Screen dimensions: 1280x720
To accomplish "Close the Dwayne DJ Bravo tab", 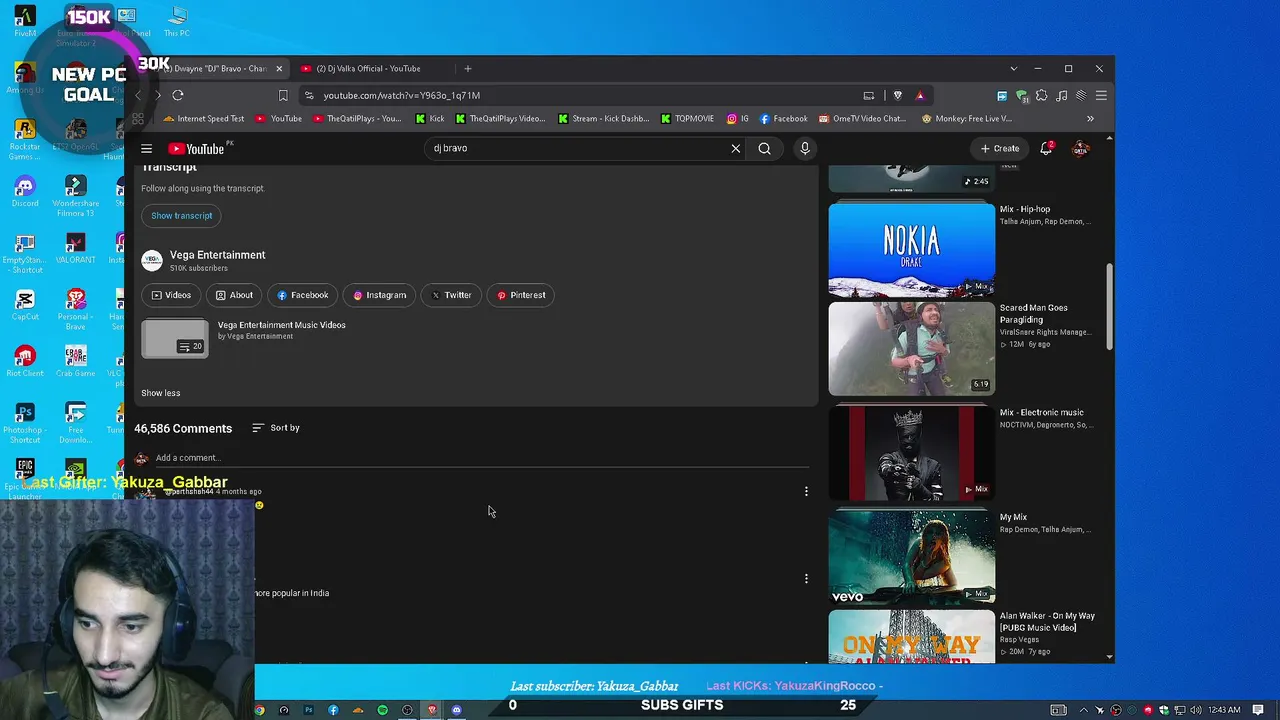I will click(x=279, y=69).
